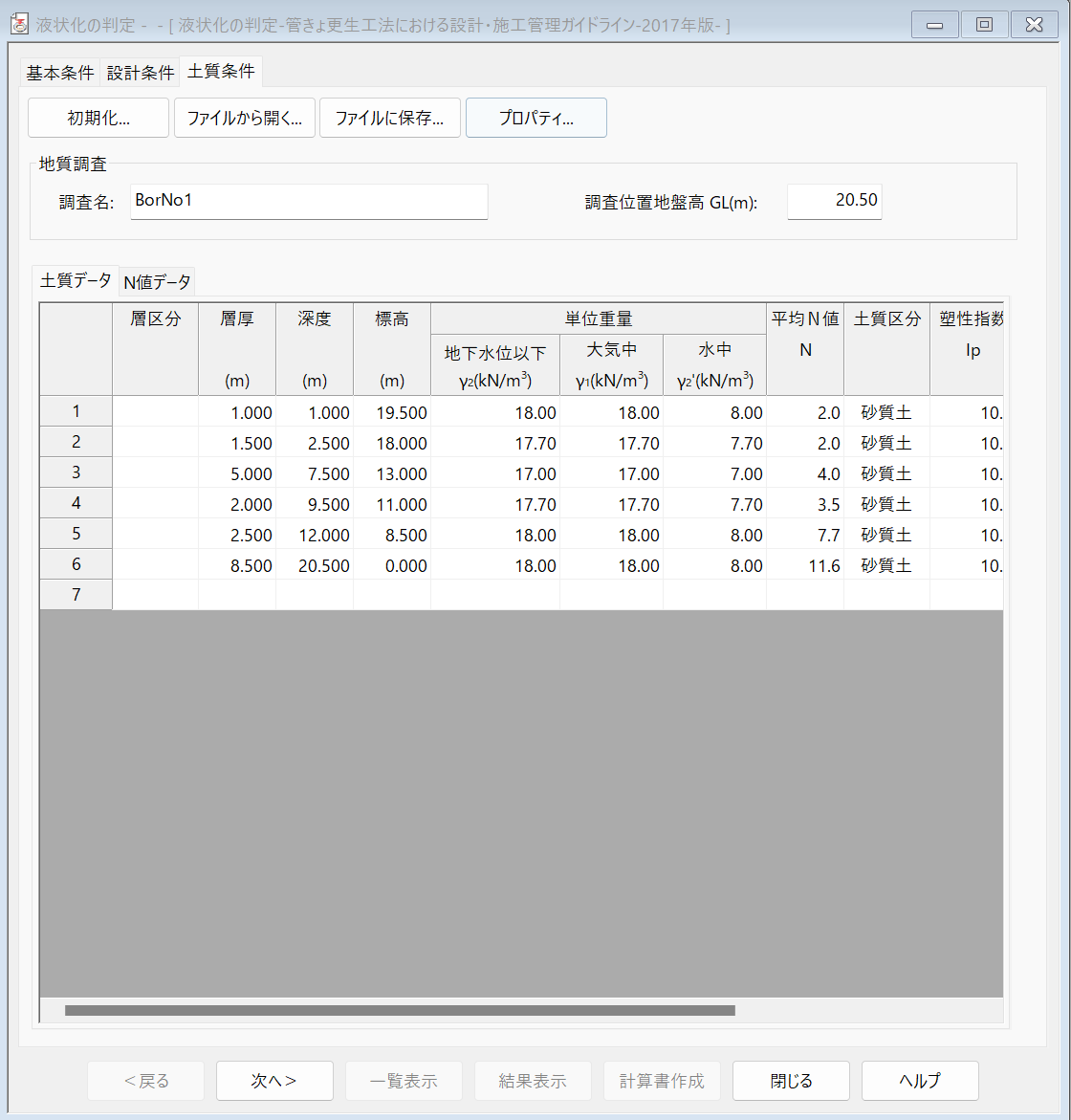This screenshot has width=1071, height=1120.
Task: Click 砂質土 cell in row 6
Action: pos(886,565)
